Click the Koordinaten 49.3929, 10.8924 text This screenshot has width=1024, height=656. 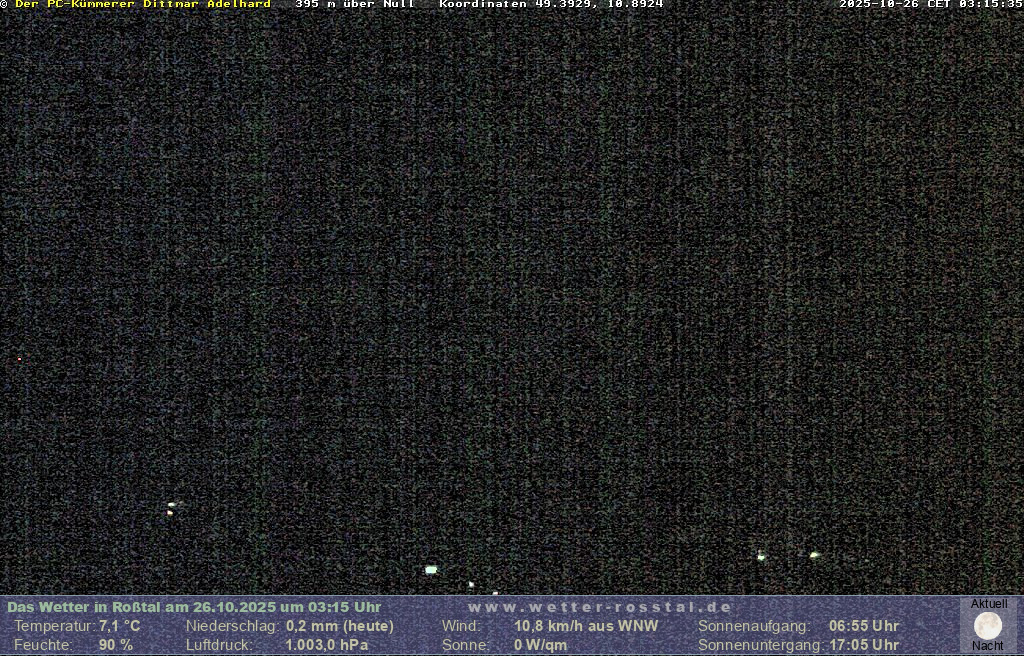click(x=551, y=4)
